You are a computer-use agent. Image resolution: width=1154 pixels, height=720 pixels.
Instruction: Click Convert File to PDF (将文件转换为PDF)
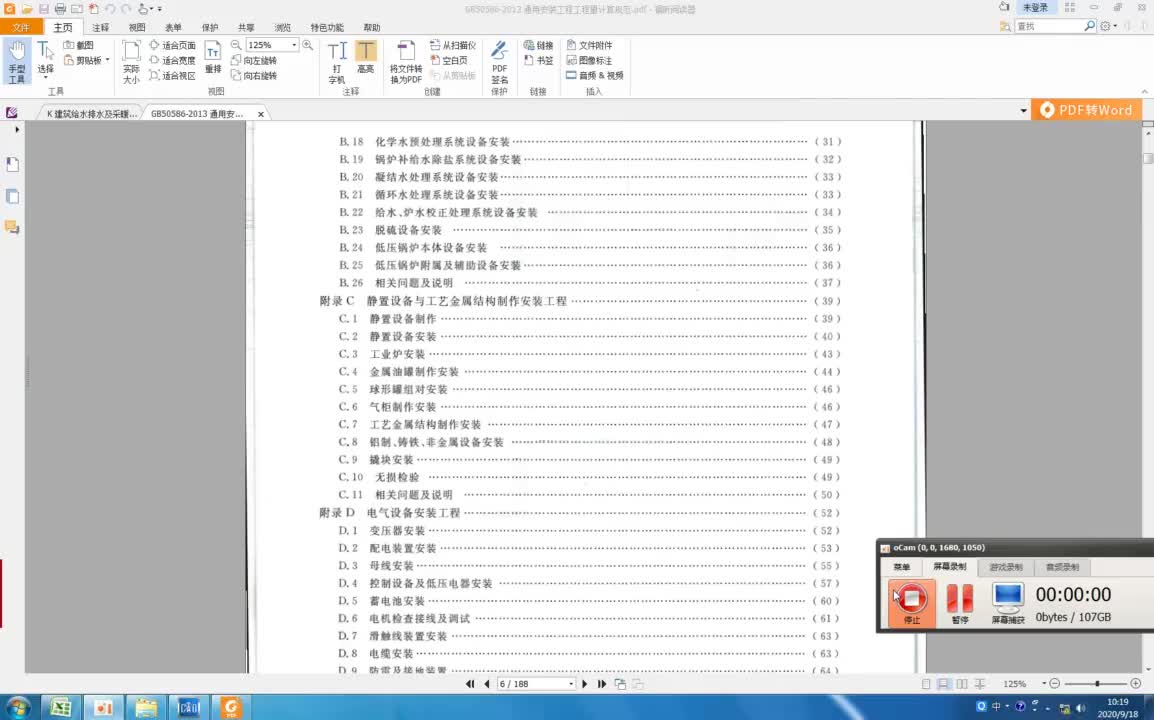pos(406,62)
